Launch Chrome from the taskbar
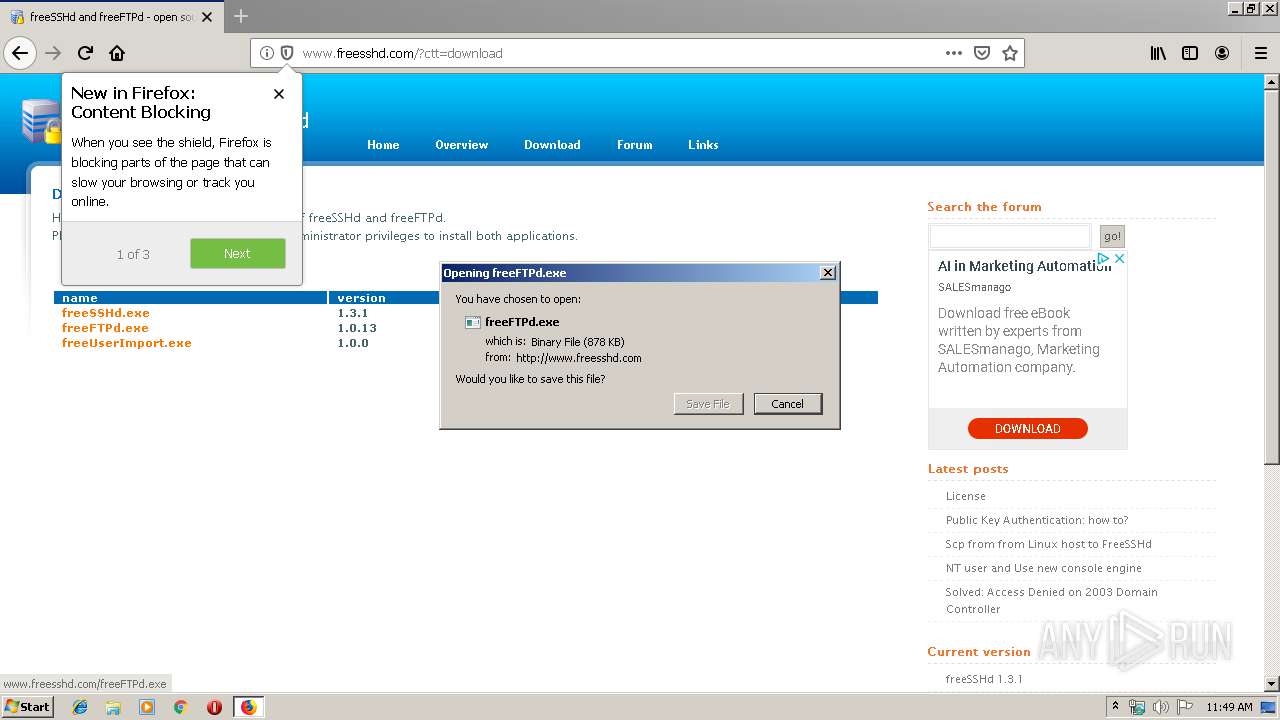 (181, 707)
